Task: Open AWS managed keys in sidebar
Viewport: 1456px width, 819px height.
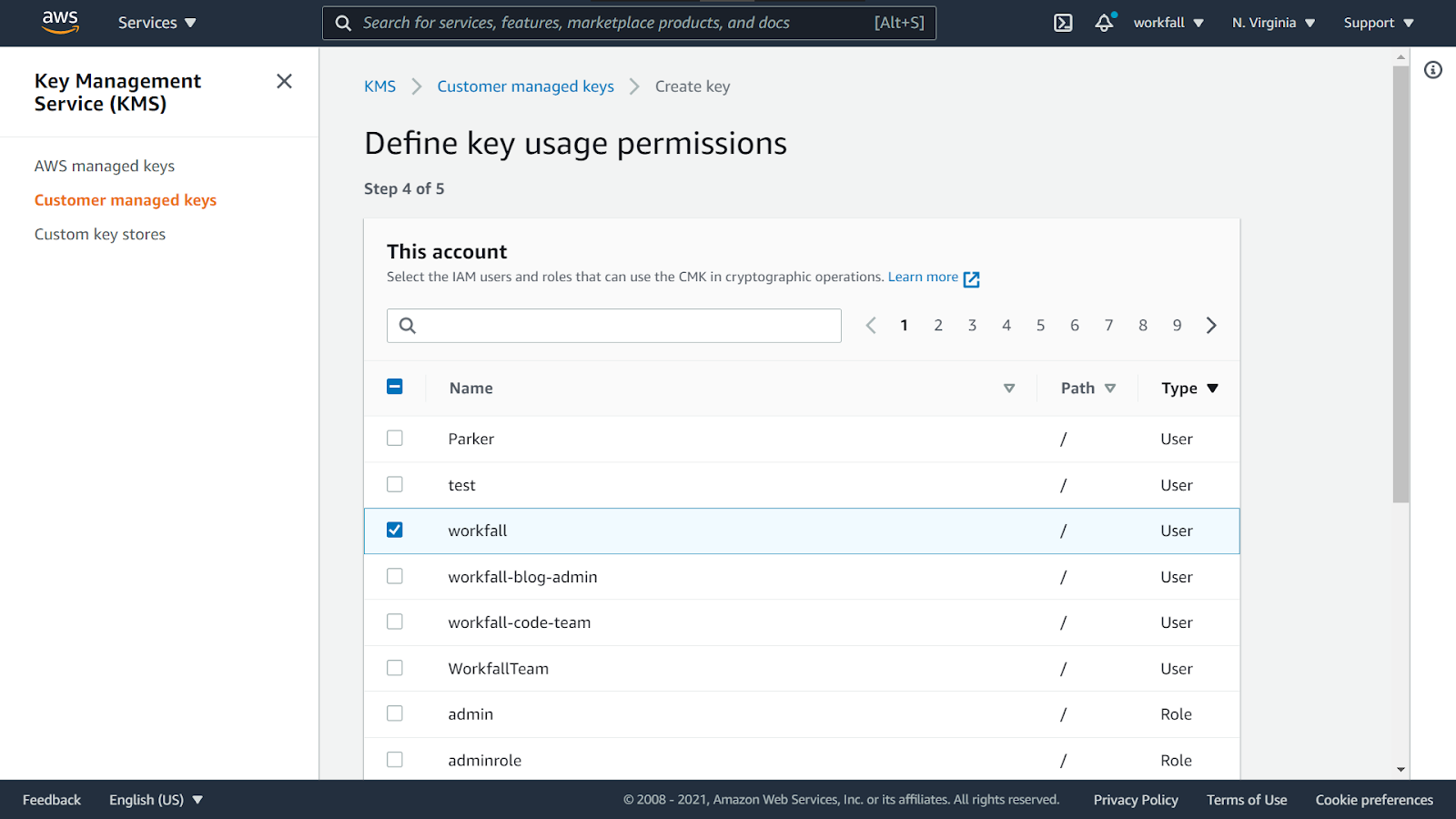Action: coord(105,166)
